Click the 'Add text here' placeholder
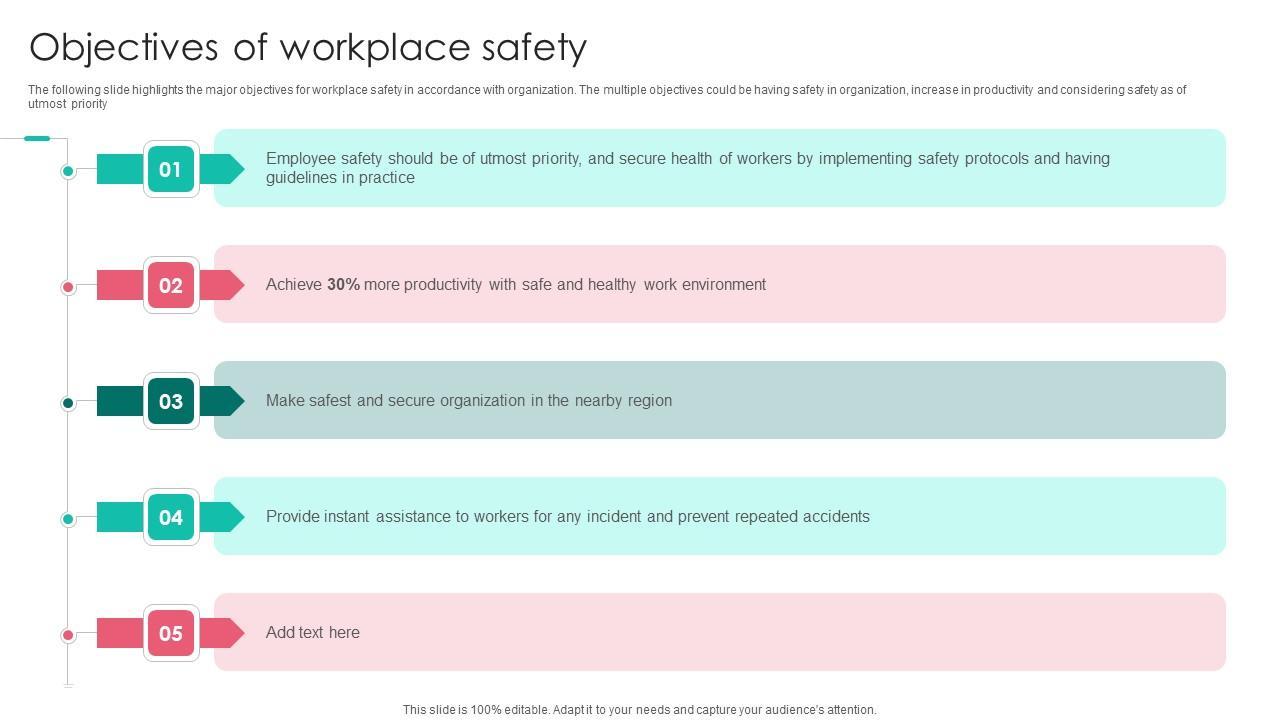1280x720 pixels. click(x=312, y=633)
